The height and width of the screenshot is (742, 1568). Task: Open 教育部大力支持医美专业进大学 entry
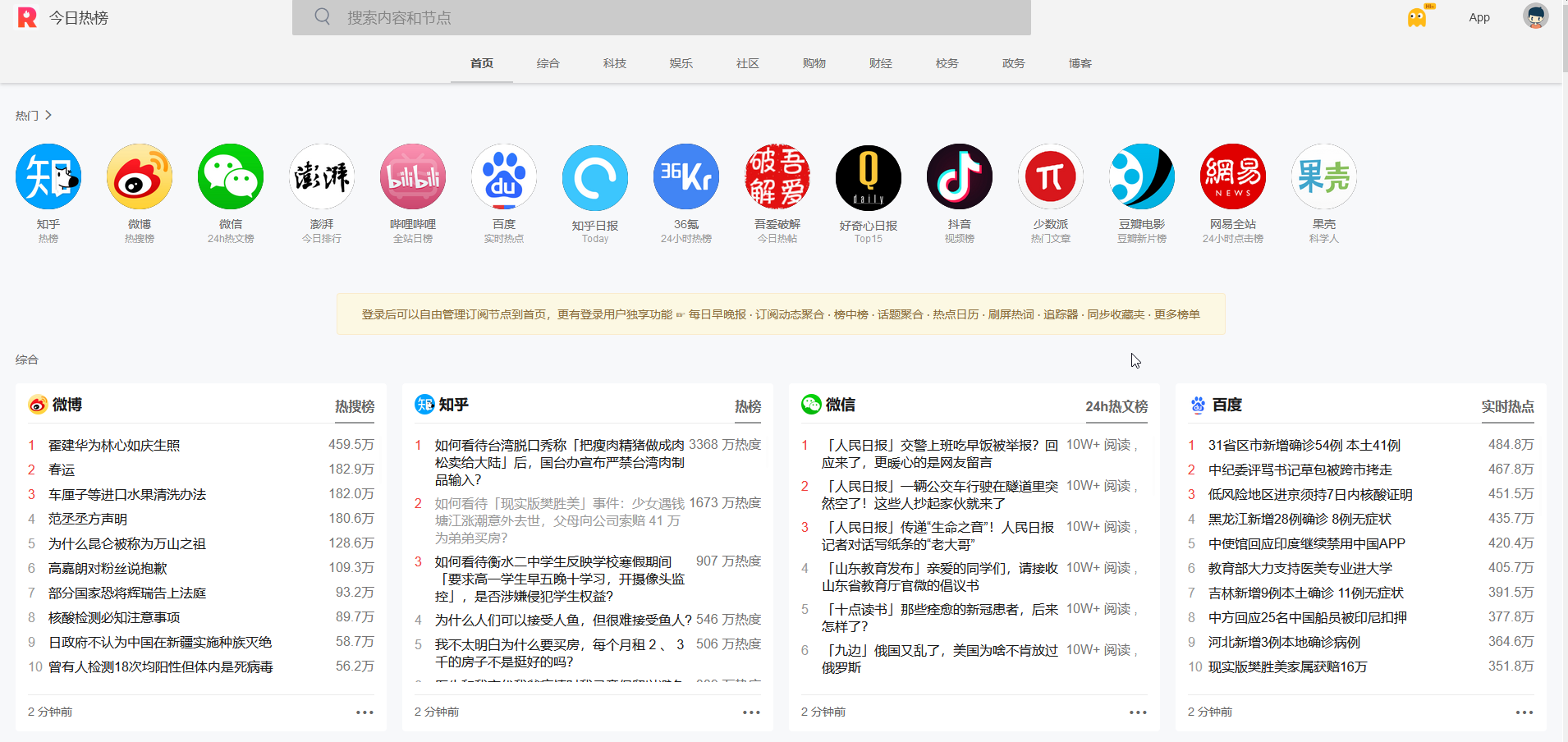1300,568
